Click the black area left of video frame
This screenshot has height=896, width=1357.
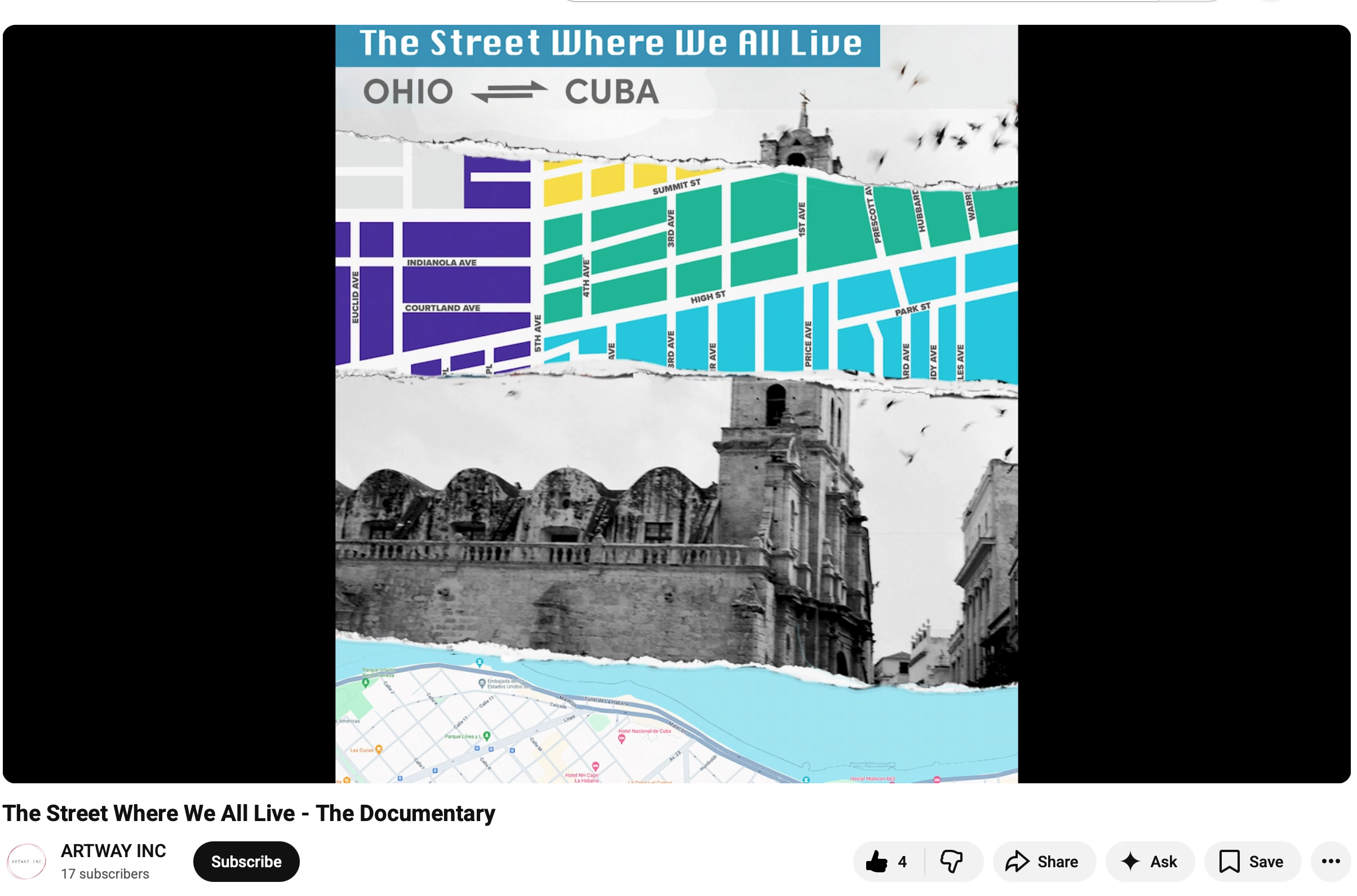(x=168, y=400)
